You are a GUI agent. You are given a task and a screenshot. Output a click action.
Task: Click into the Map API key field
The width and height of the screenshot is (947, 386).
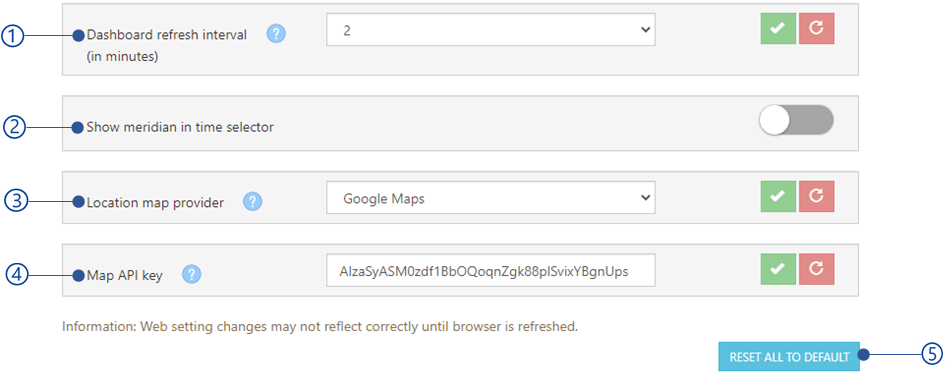[490, 271]
